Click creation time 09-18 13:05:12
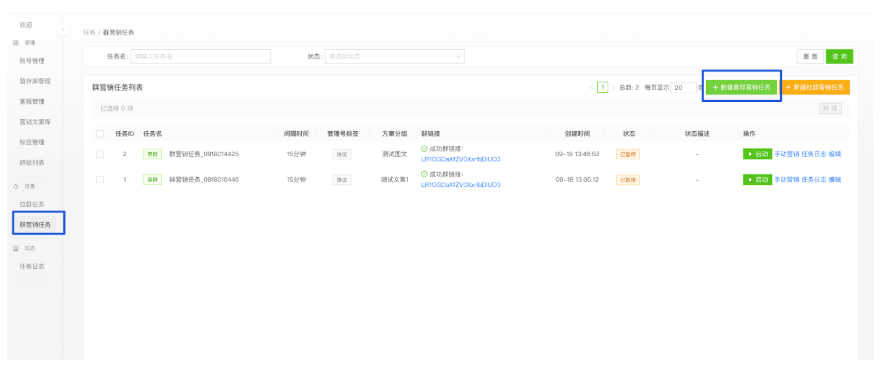The height and width of the screenshot is (376, 894). coord(576,180)
